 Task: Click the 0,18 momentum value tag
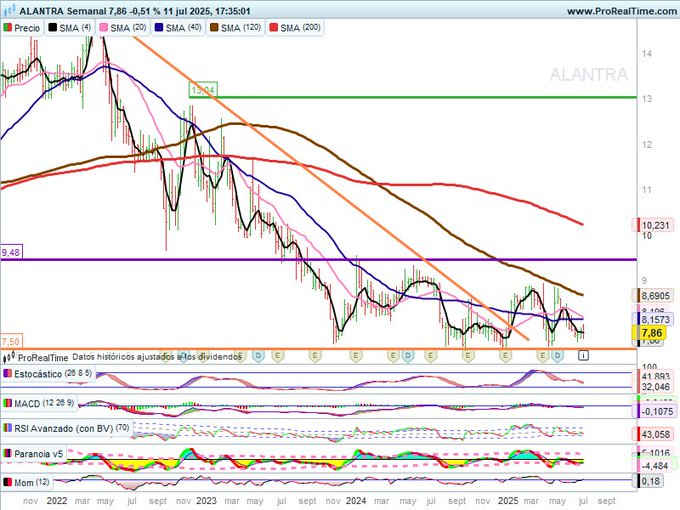(x=650, y=481)
